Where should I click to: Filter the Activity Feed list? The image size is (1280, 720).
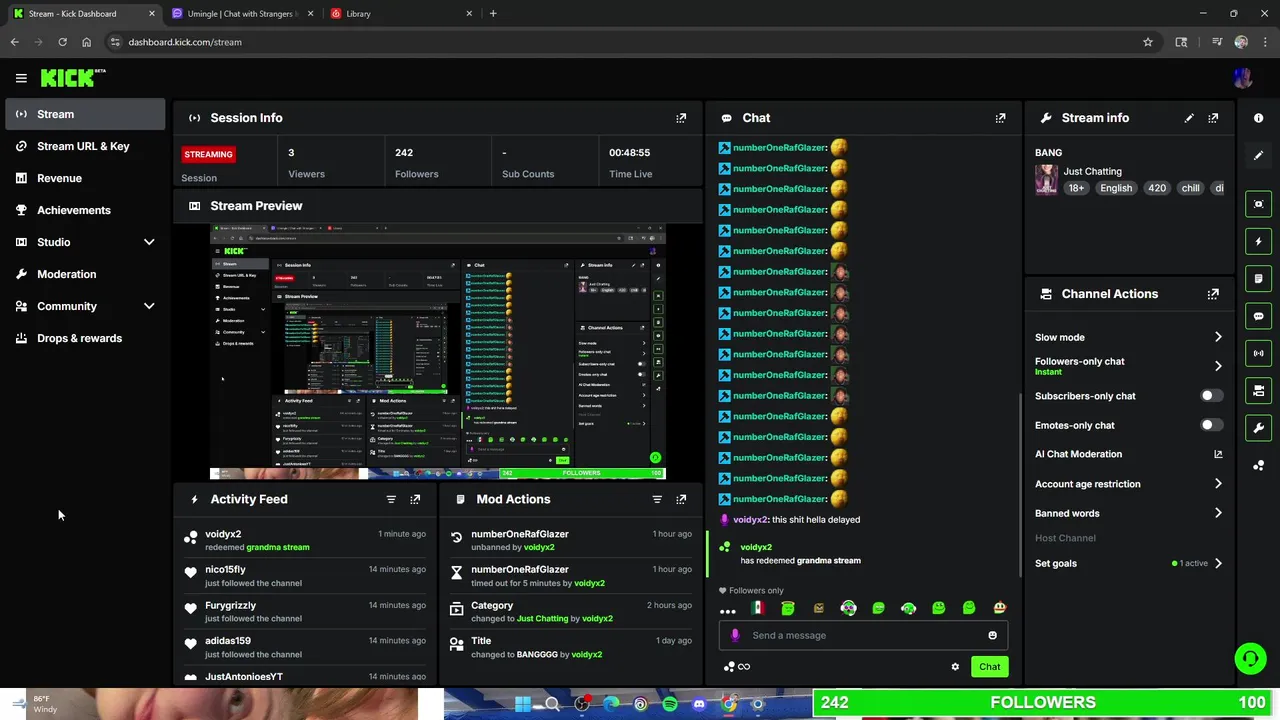(x=391, y=499)
